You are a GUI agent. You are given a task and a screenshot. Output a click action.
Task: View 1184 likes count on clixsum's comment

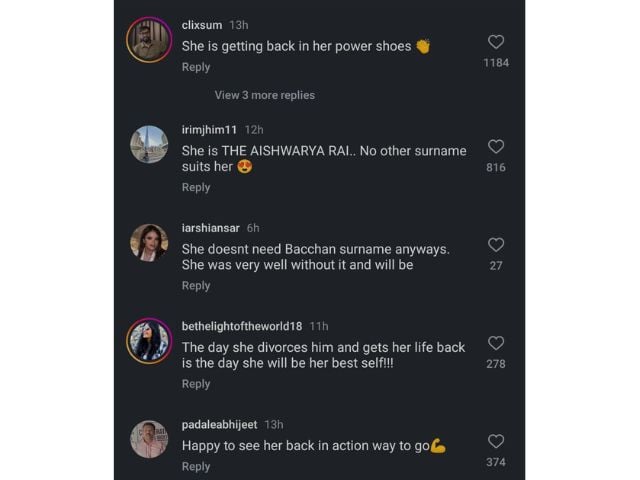pyautogui.click(x=496, y=62)
